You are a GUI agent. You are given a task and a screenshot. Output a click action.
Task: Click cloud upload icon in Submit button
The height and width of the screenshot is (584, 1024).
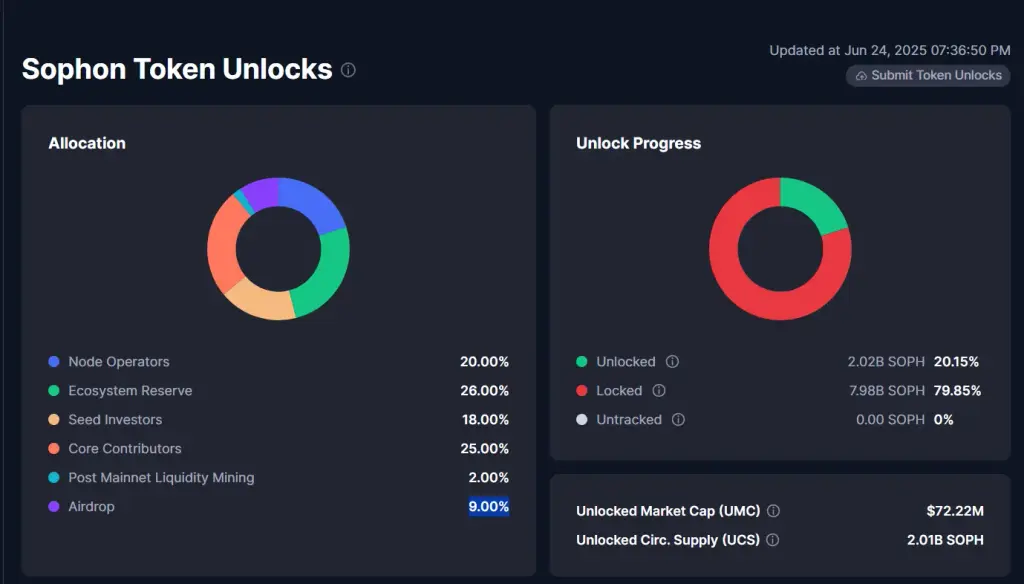(x=861, y=76)
